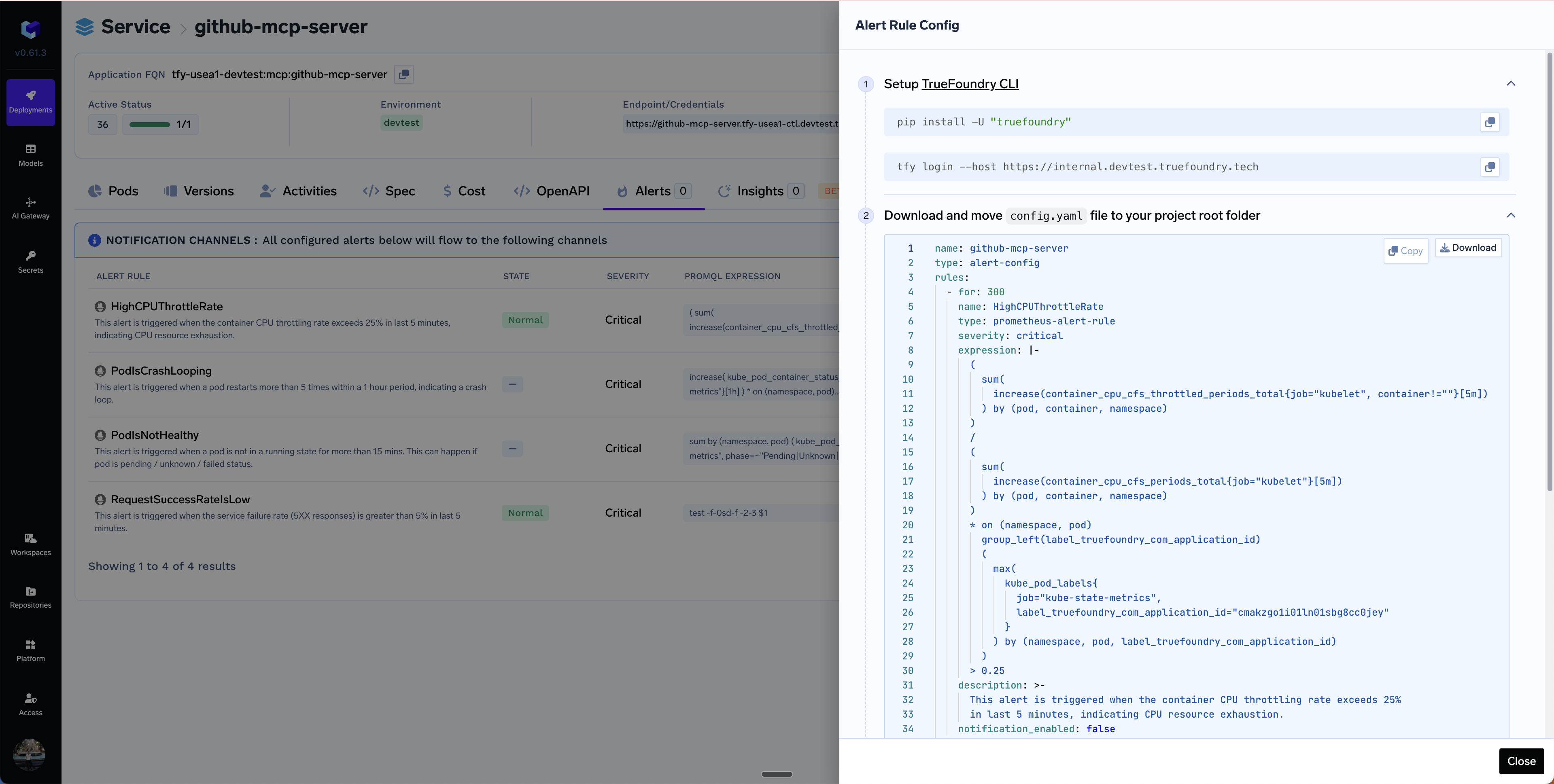The image size is (1554, 784).
Task: Click the horizontal scrollbar under alerts table
Action: [777, 774]
